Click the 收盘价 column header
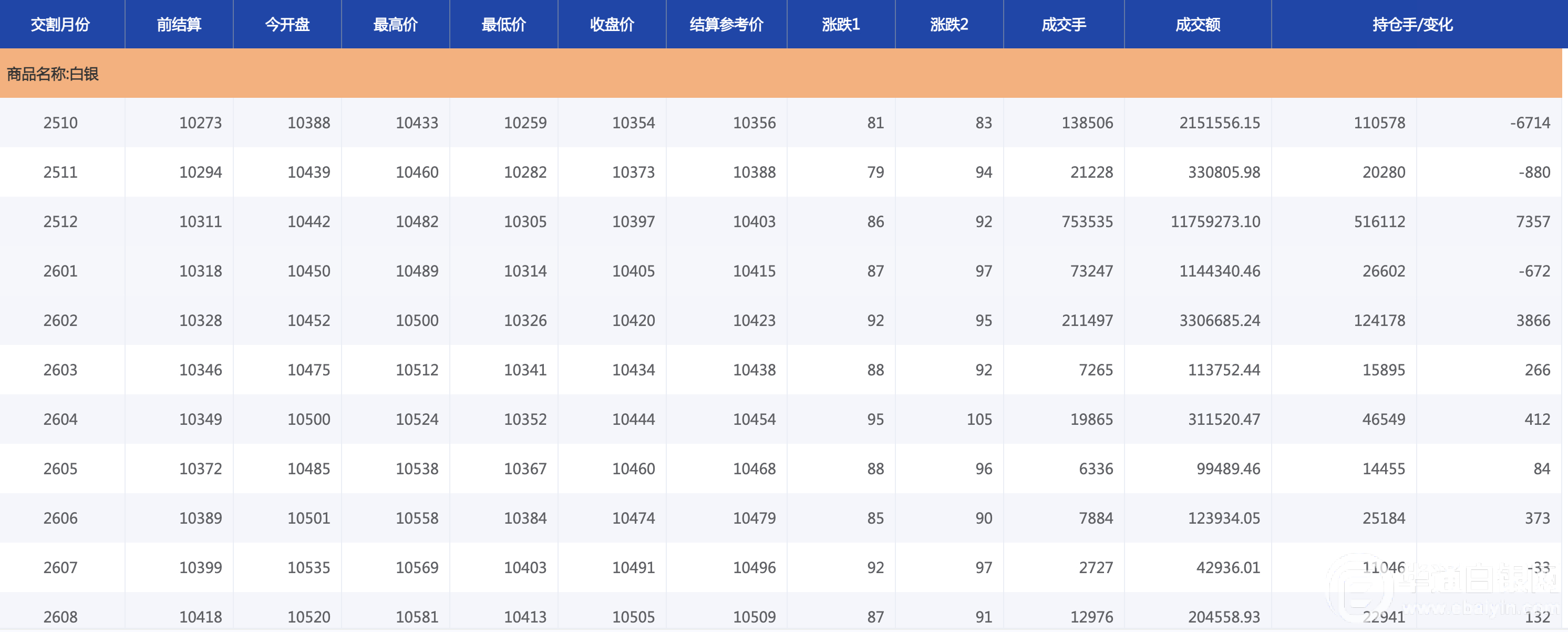This screenshot has height=632, width=1568. 612,24
